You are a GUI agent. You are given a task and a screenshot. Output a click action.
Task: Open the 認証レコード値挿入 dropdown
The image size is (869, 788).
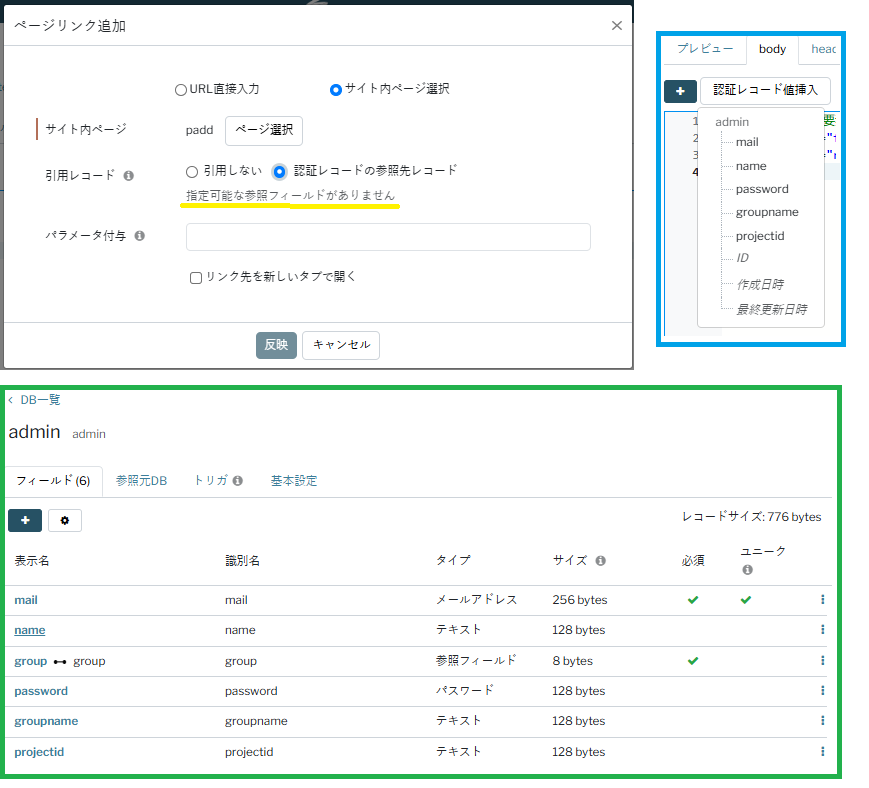pos(765,90)
